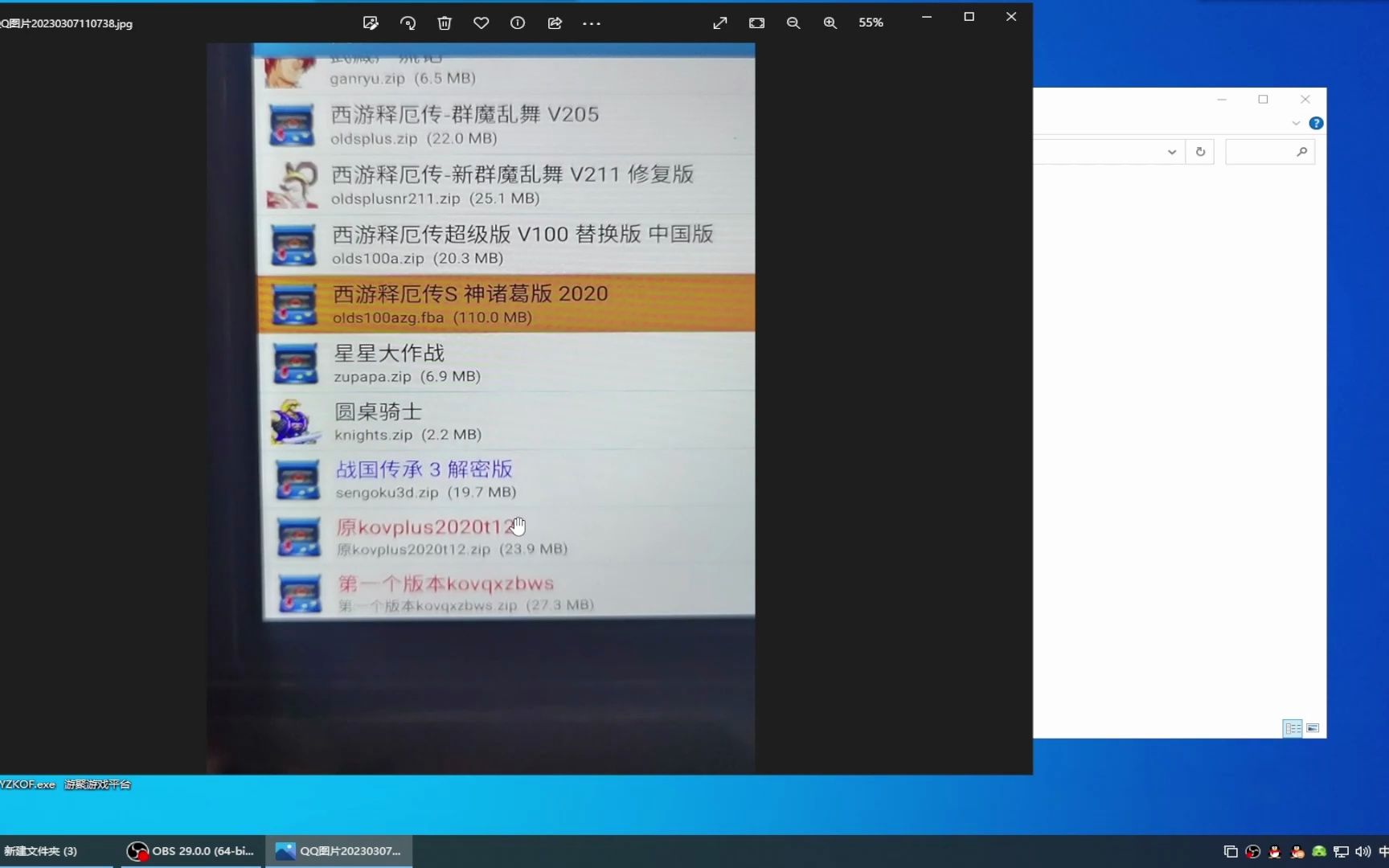
Task: Minimize the Photos window
Action: (927, 17)
